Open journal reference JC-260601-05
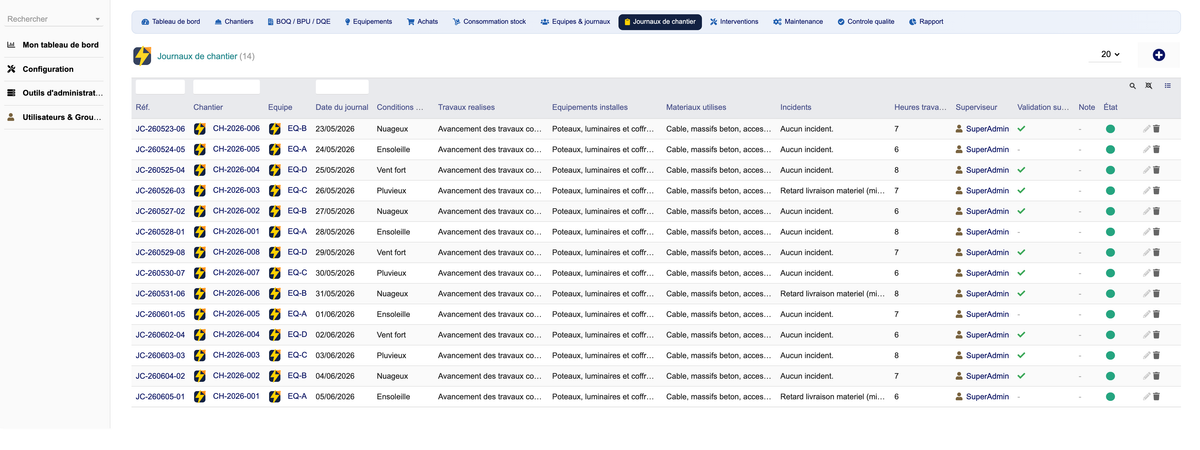This screenshot has height=450, width=1200. [x=160, y=315]
